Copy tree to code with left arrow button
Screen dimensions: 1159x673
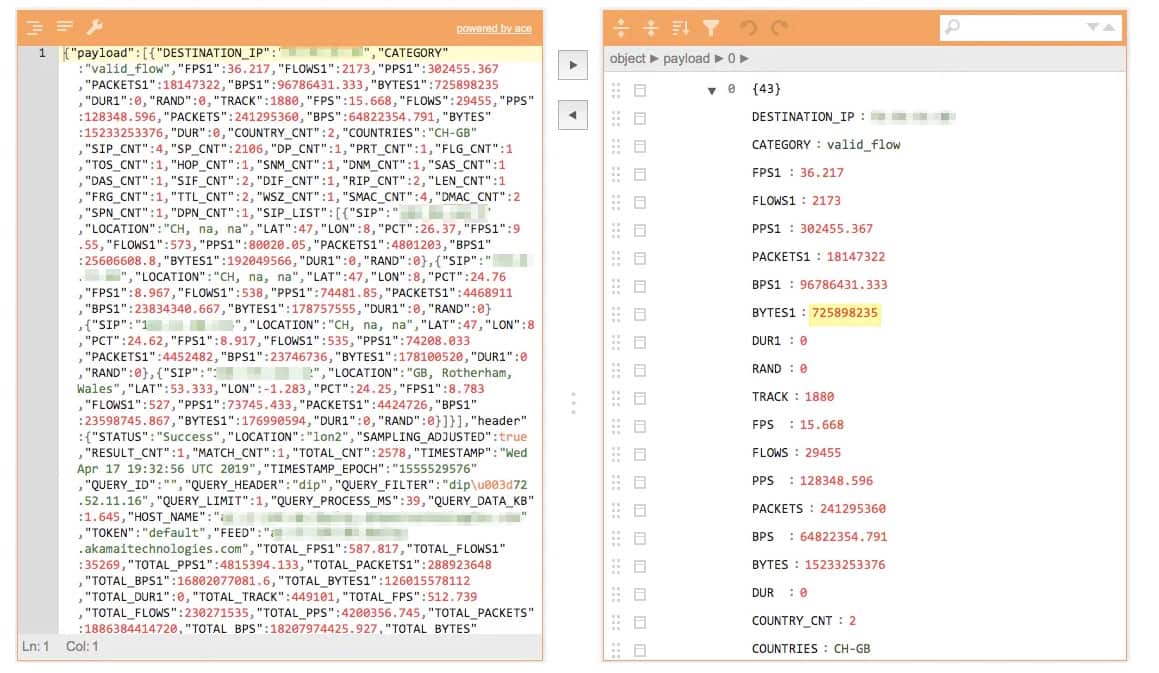pos(572,115)
